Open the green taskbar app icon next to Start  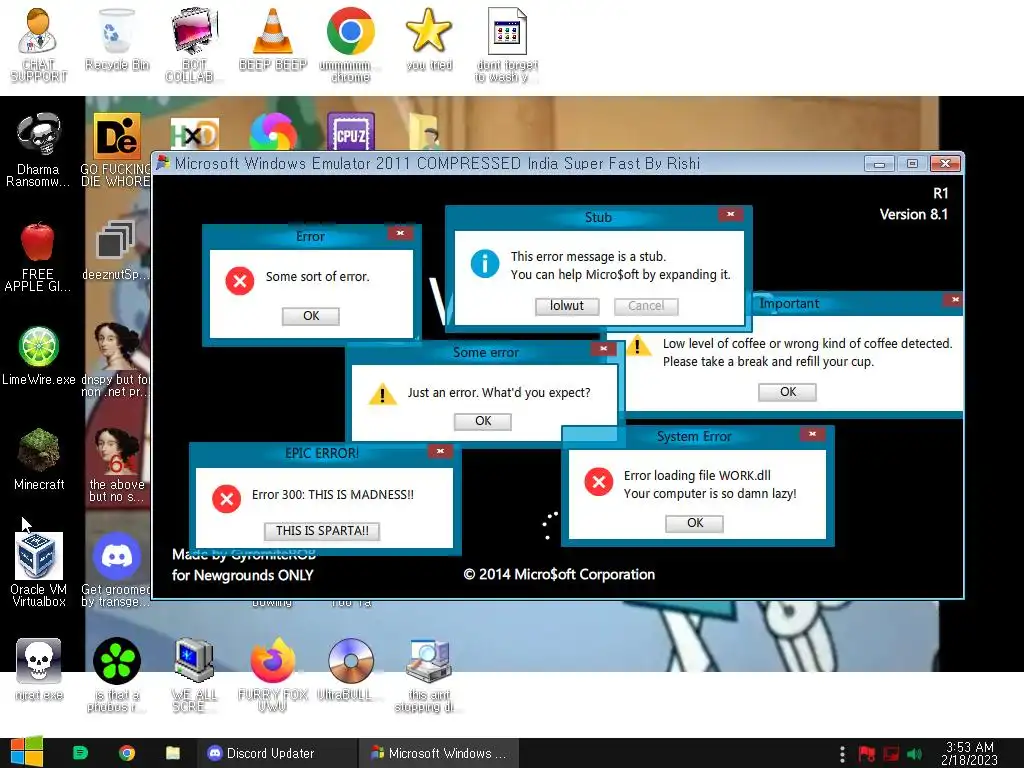click(x=80, y=753)
